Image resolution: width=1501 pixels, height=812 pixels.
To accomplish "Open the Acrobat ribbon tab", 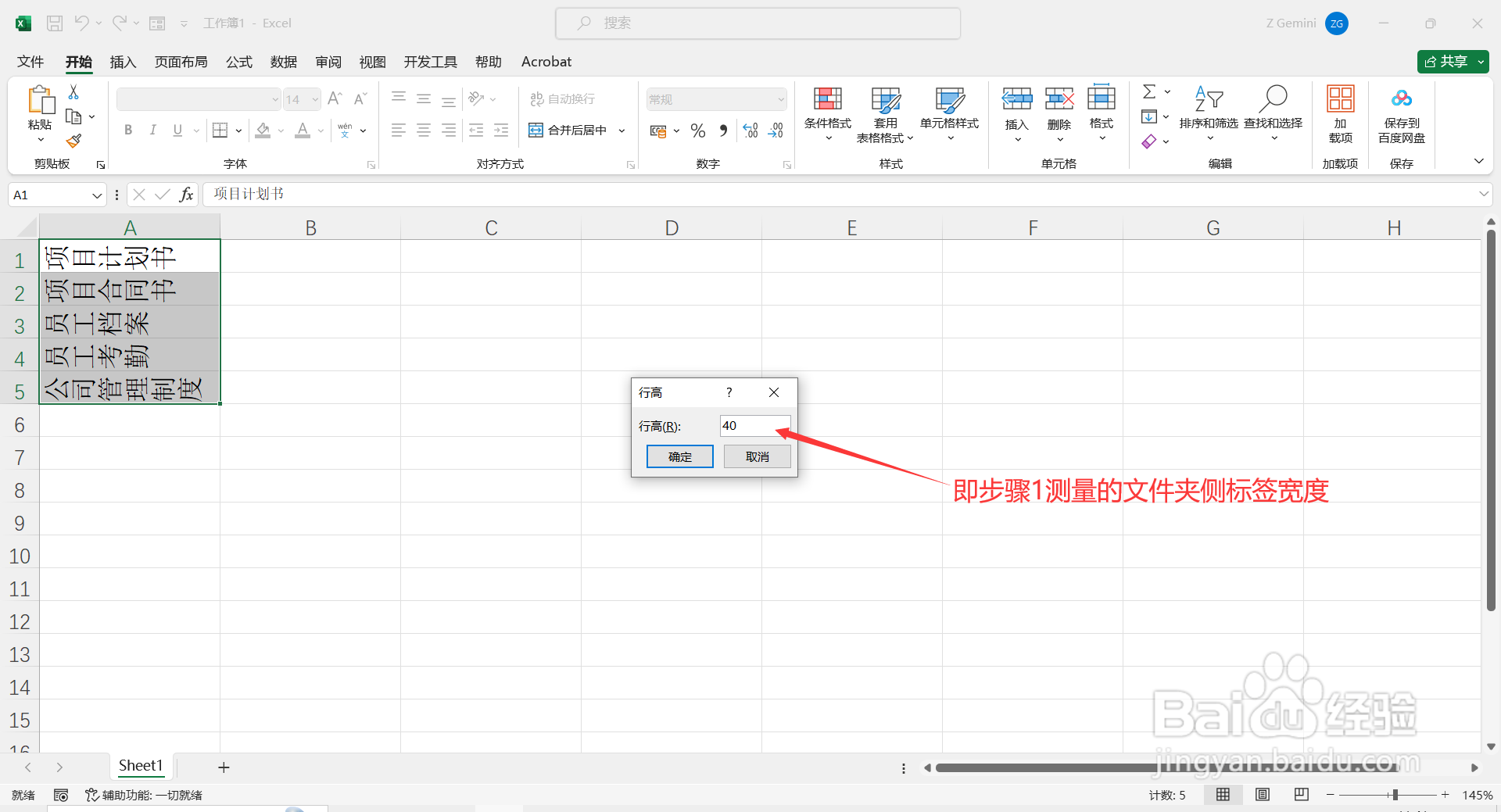I will 546,62.
